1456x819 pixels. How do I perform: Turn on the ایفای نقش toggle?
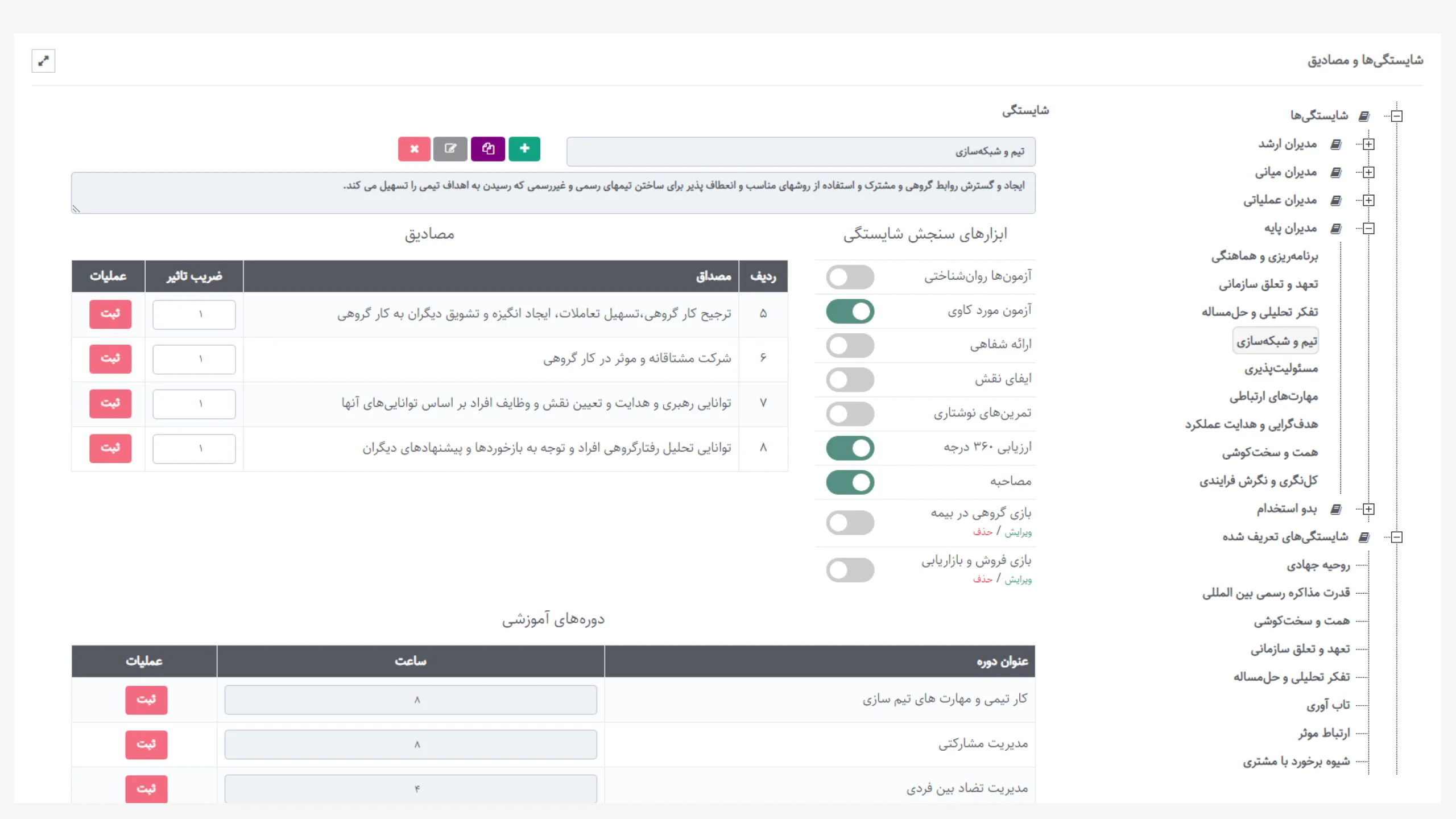[x=850, y=379]
